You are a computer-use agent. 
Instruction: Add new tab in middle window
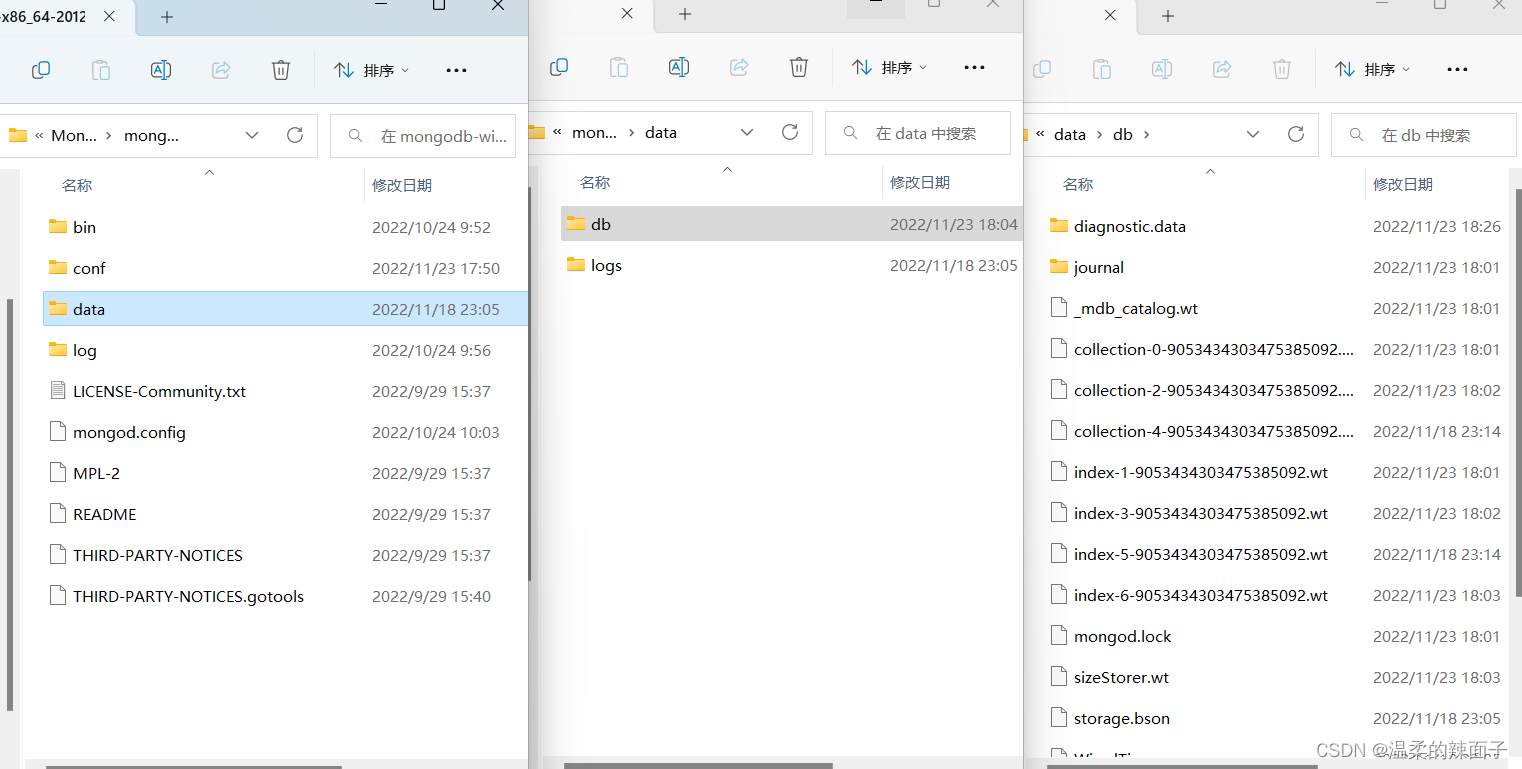point(685,14)
